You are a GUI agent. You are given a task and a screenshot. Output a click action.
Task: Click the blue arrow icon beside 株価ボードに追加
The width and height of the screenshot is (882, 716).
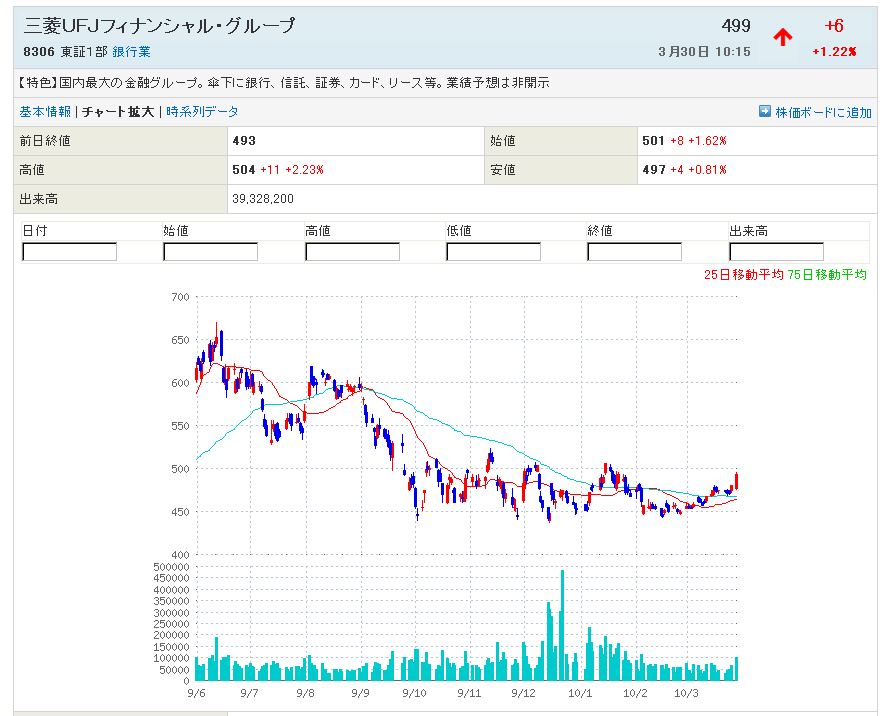tap(764, 111)
